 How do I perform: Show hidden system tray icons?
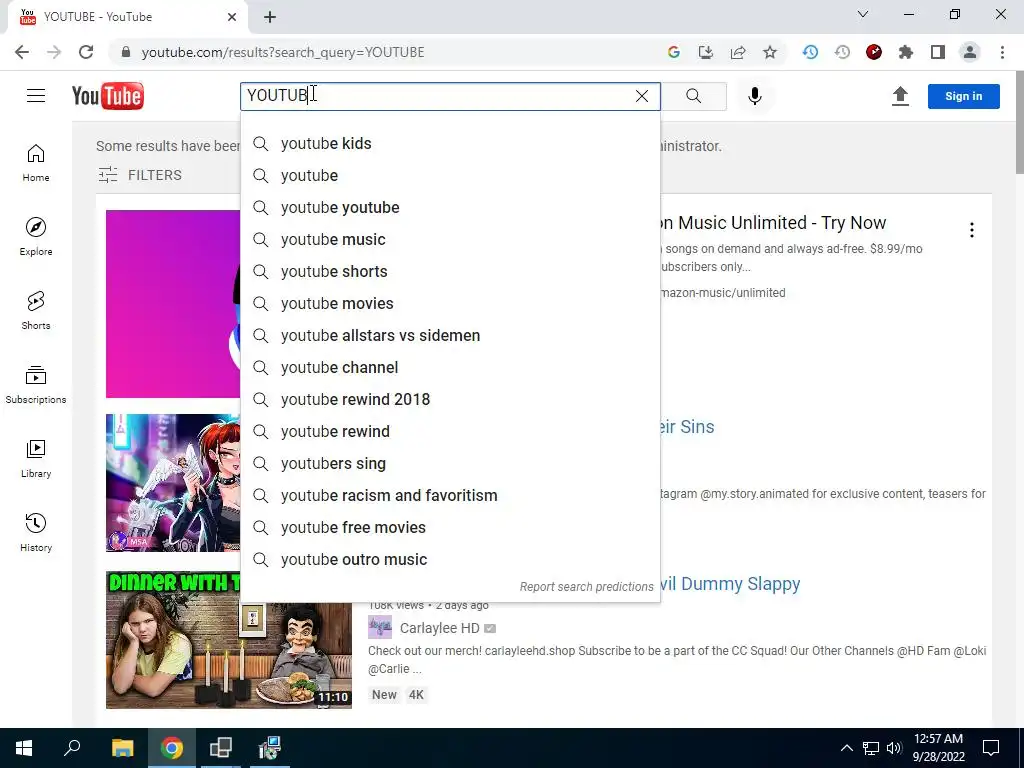[x=846, y=748]
